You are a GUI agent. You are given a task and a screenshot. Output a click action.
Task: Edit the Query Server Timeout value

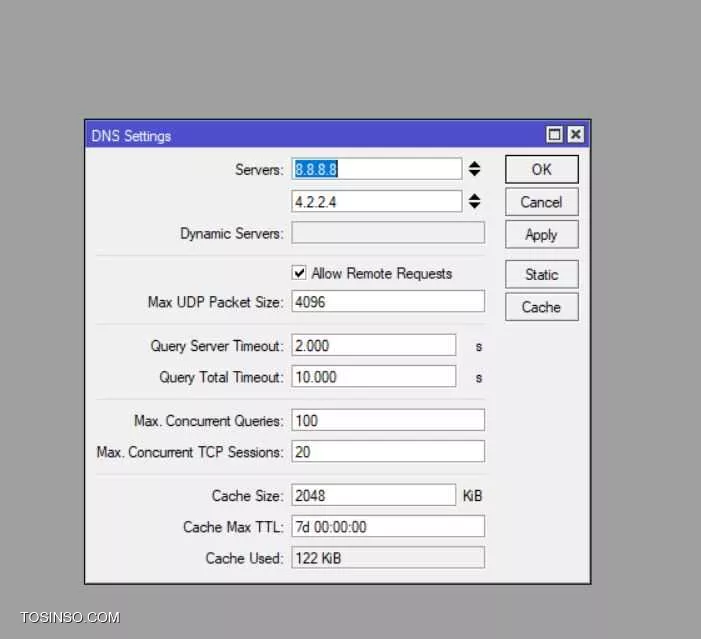373,345
